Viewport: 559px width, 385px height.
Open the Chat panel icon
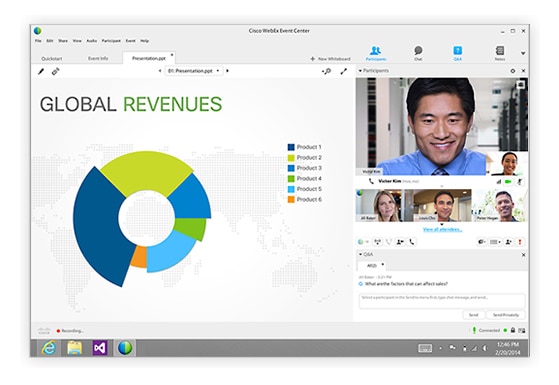pos(418,53)
